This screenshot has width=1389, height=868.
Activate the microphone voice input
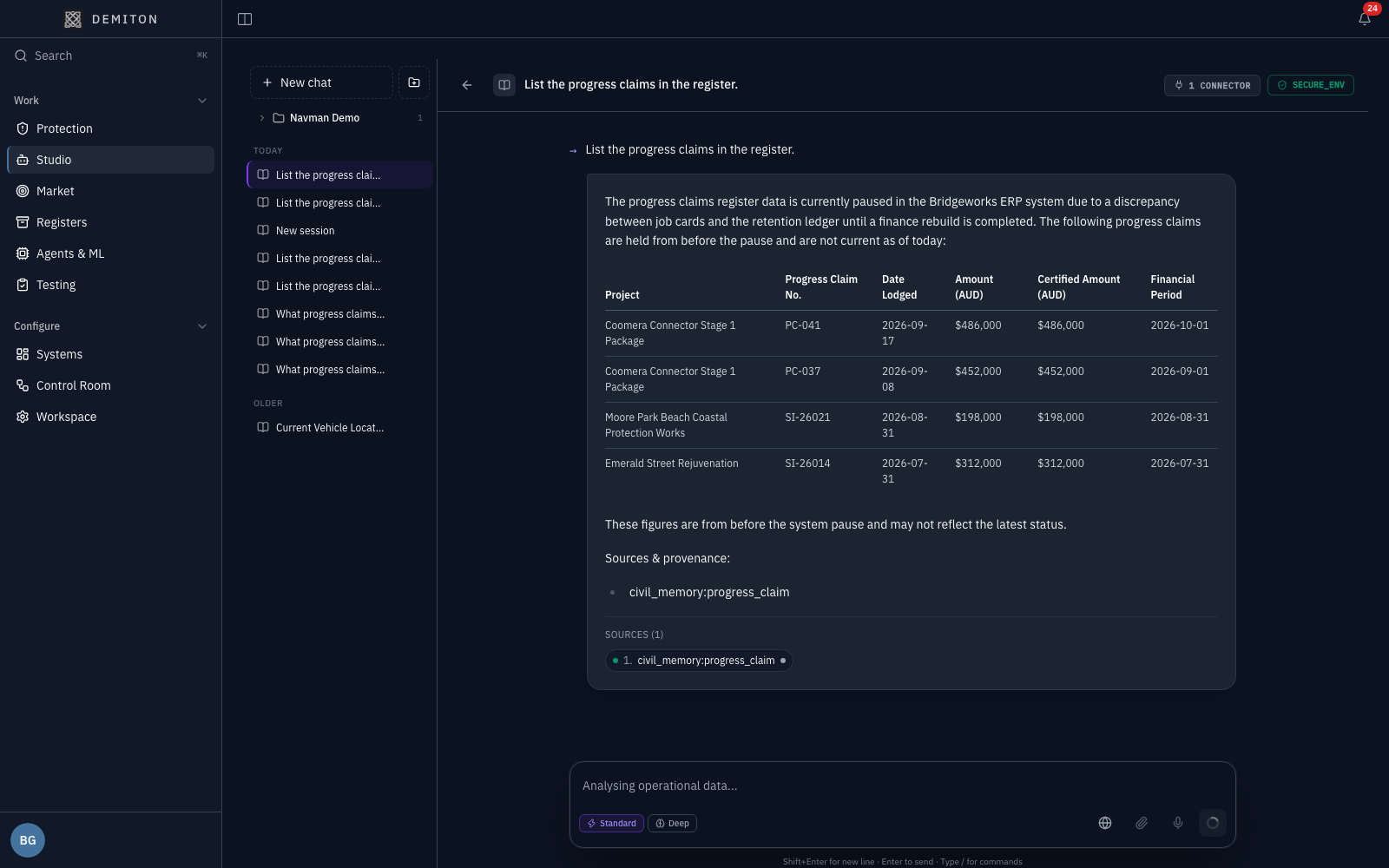click(1178, 823)
